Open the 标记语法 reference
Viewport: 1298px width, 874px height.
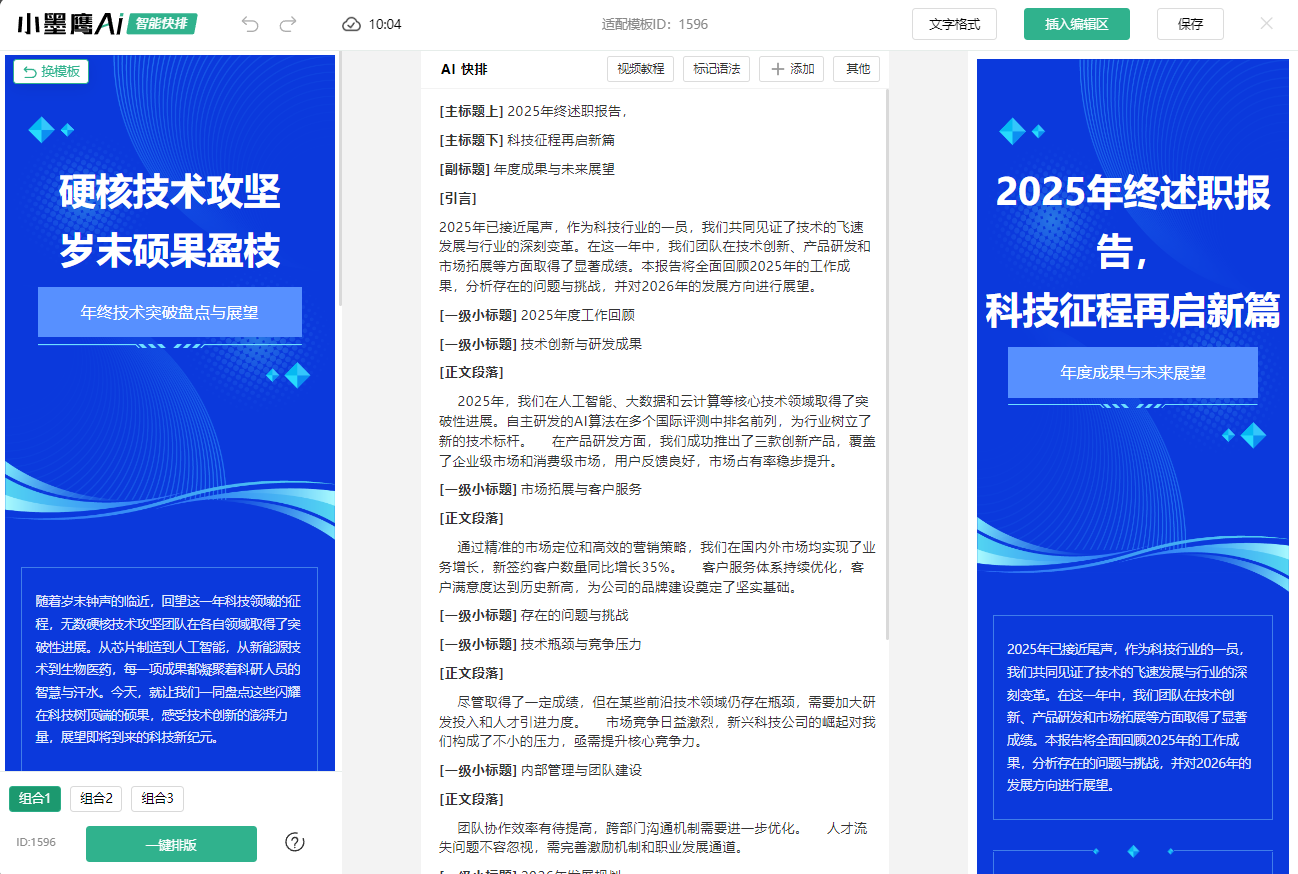tap(716, 69)
